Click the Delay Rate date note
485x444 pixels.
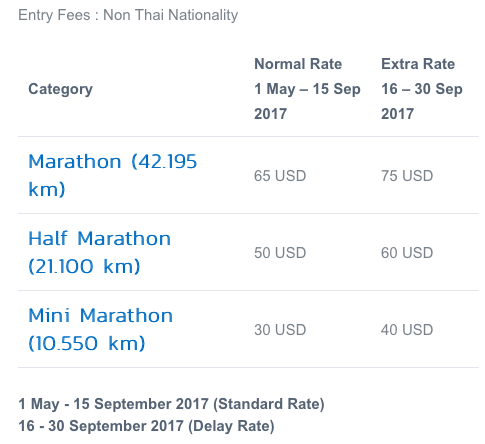click(146, 426)
